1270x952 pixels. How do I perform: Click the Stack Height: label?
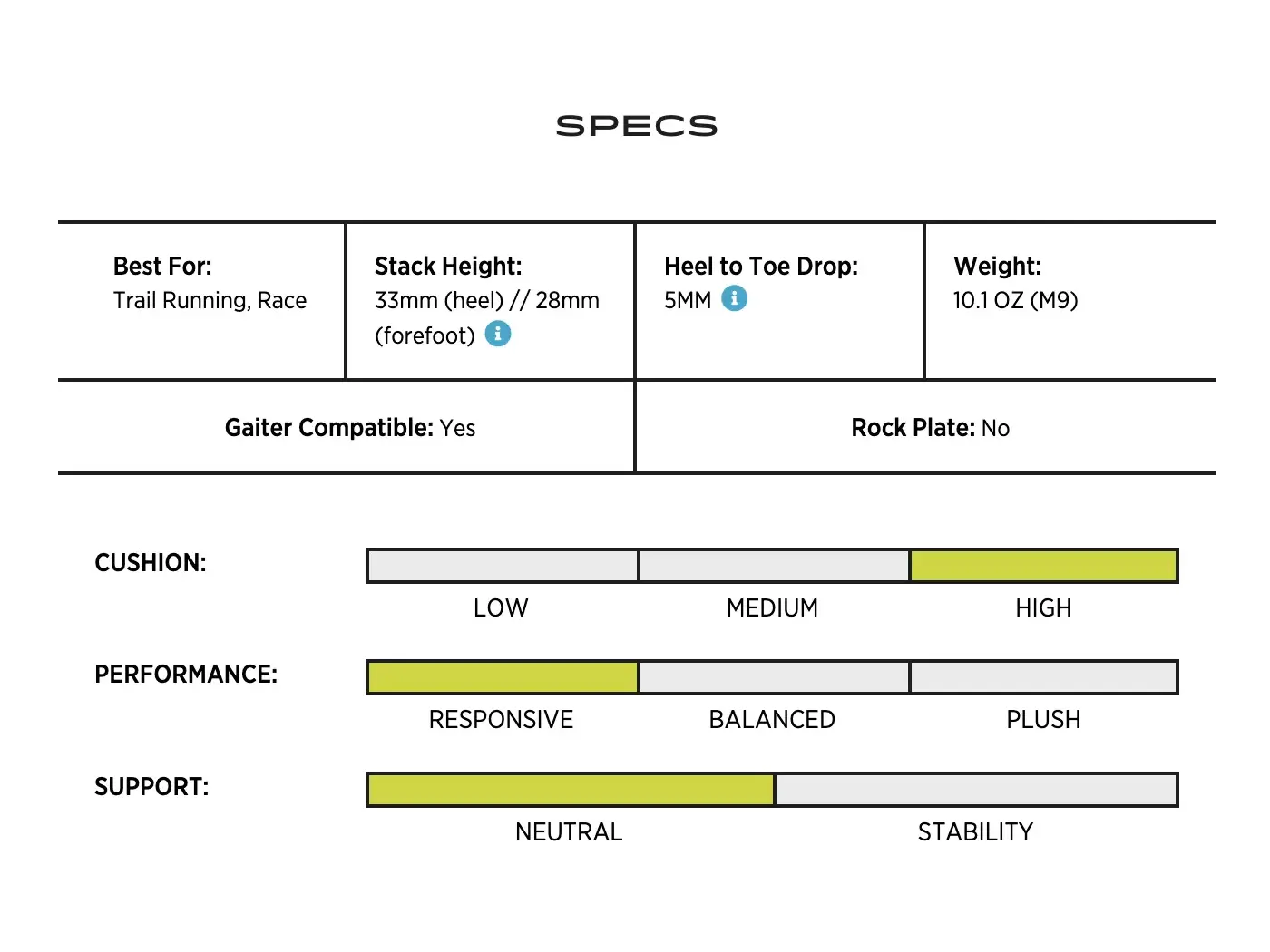point(448,266)
